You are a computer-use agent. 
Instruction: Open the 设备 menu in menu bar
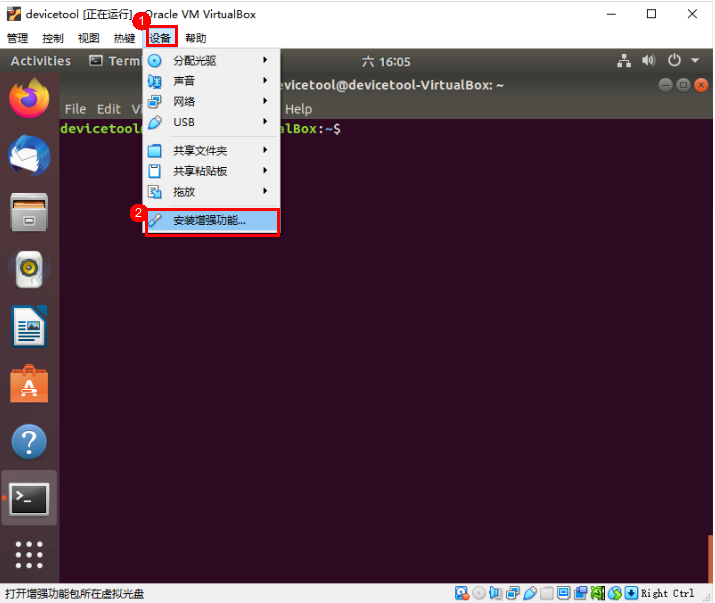tap(161, 38)
